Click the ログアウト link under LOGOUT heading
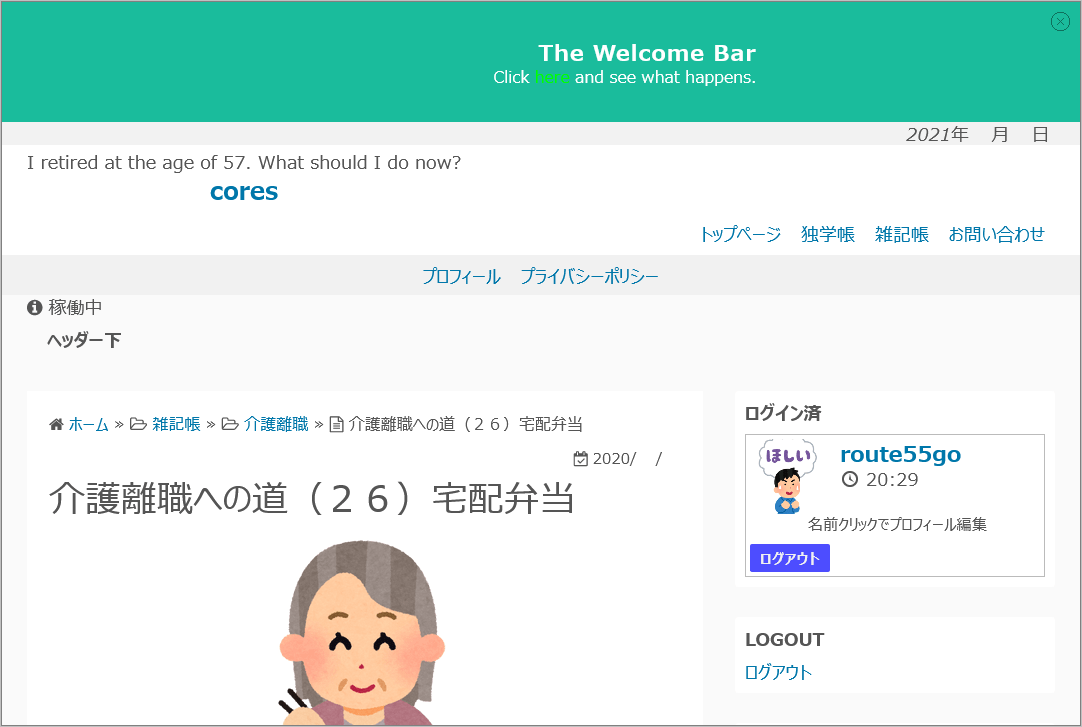This screenshot has width=1082, height=727. 778,673
